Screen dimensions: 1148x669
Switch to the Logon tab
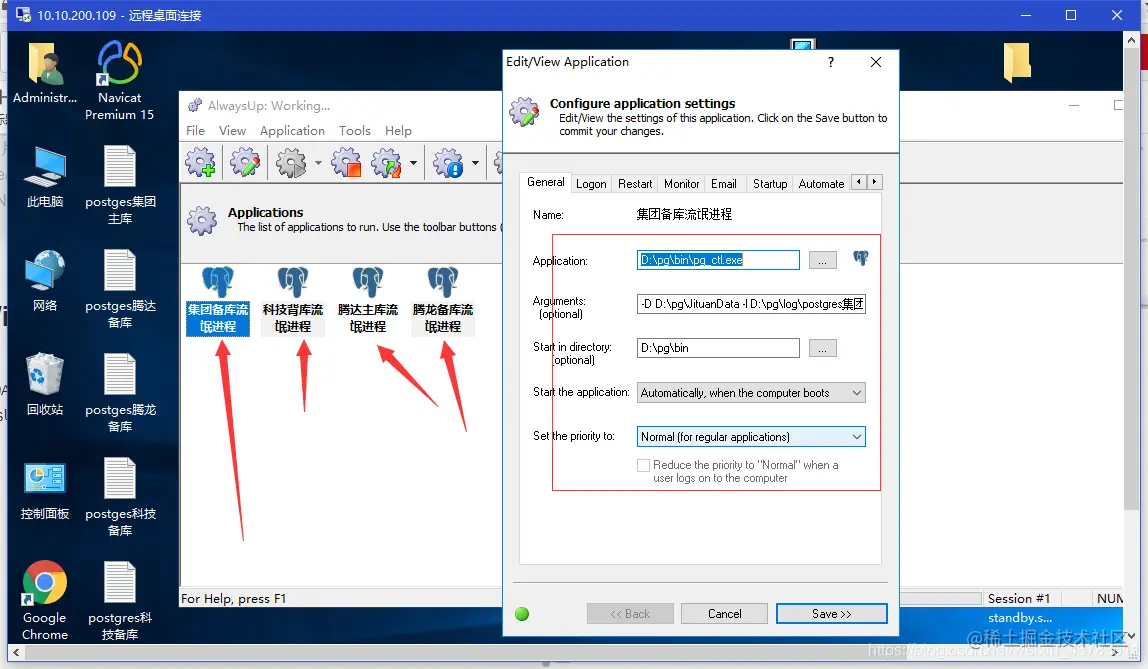click(591, 184)
